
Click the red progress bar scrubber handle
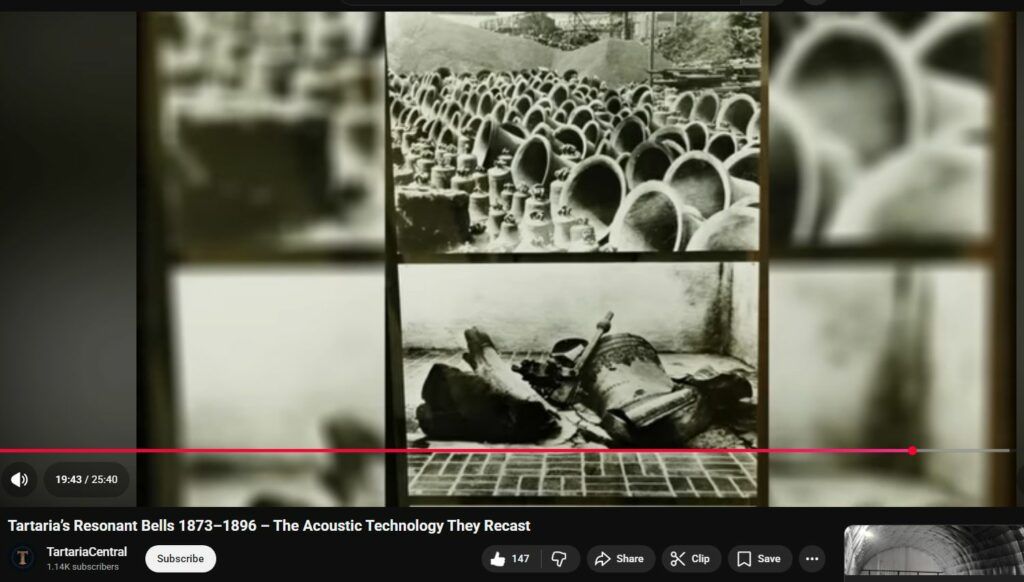point(912,451)
